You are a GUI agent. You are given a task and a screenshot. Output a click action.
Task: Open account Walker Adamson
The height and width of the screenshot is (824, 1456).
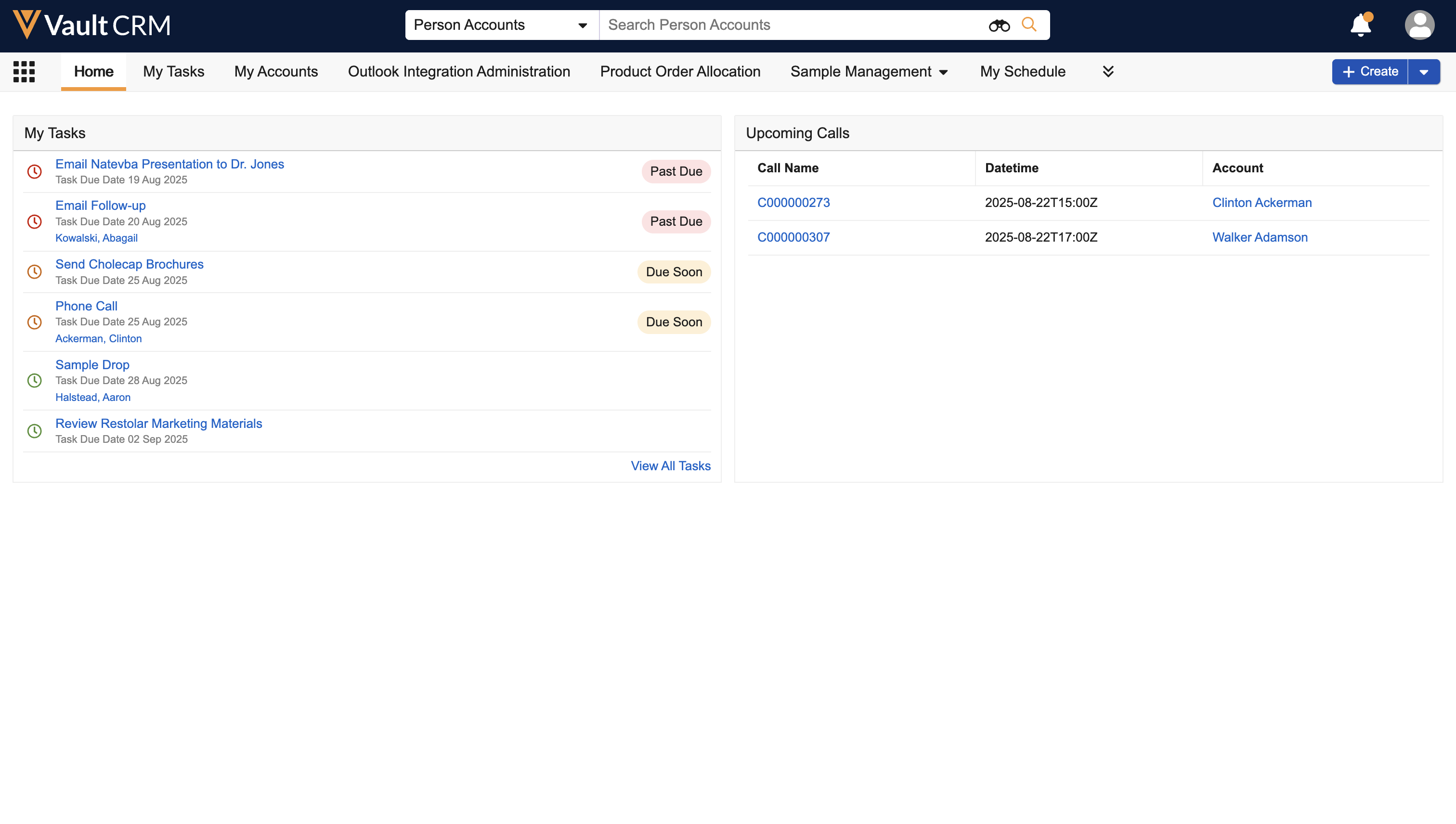tap(1260, 237)
